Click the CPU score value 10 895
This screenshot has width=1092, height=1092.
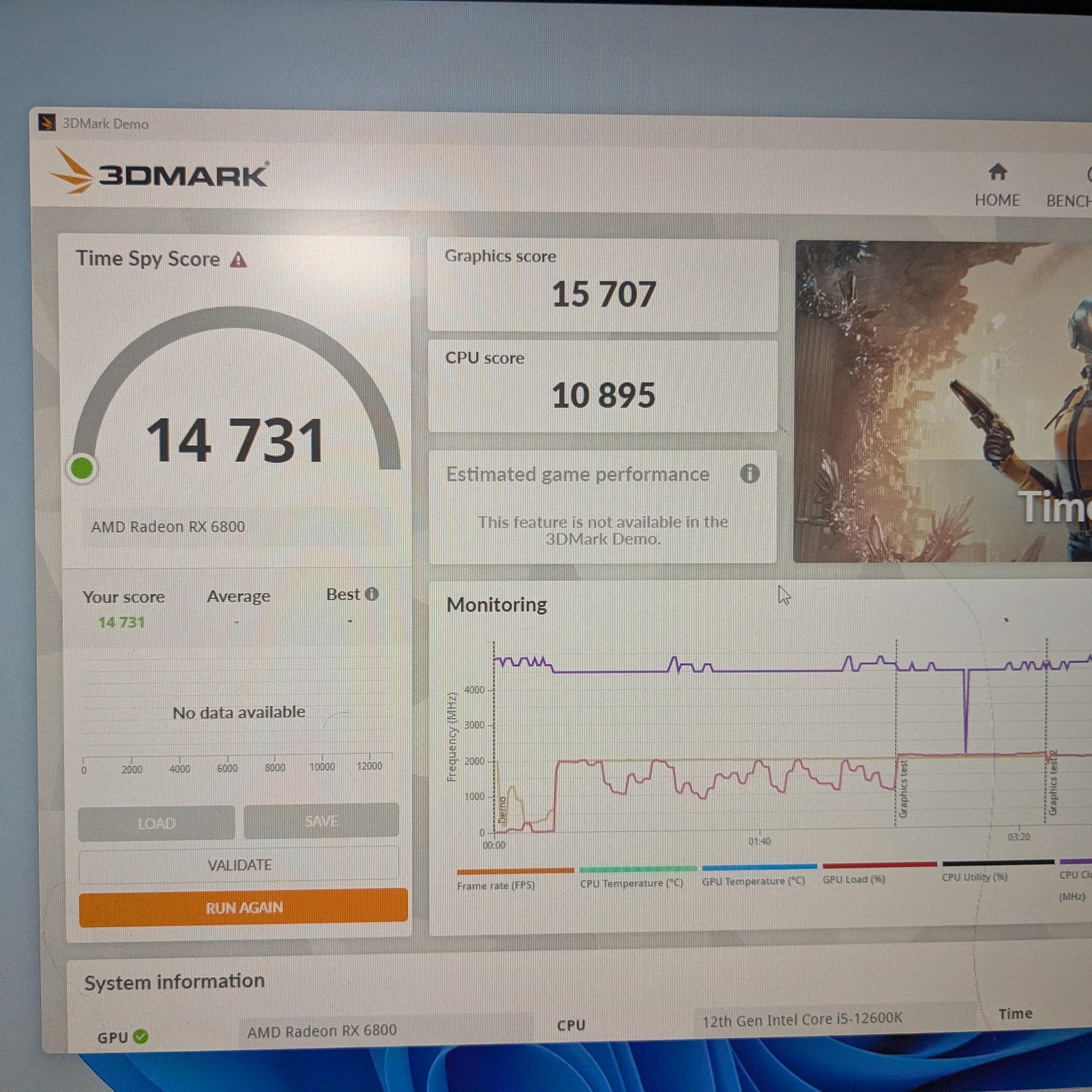604,395
